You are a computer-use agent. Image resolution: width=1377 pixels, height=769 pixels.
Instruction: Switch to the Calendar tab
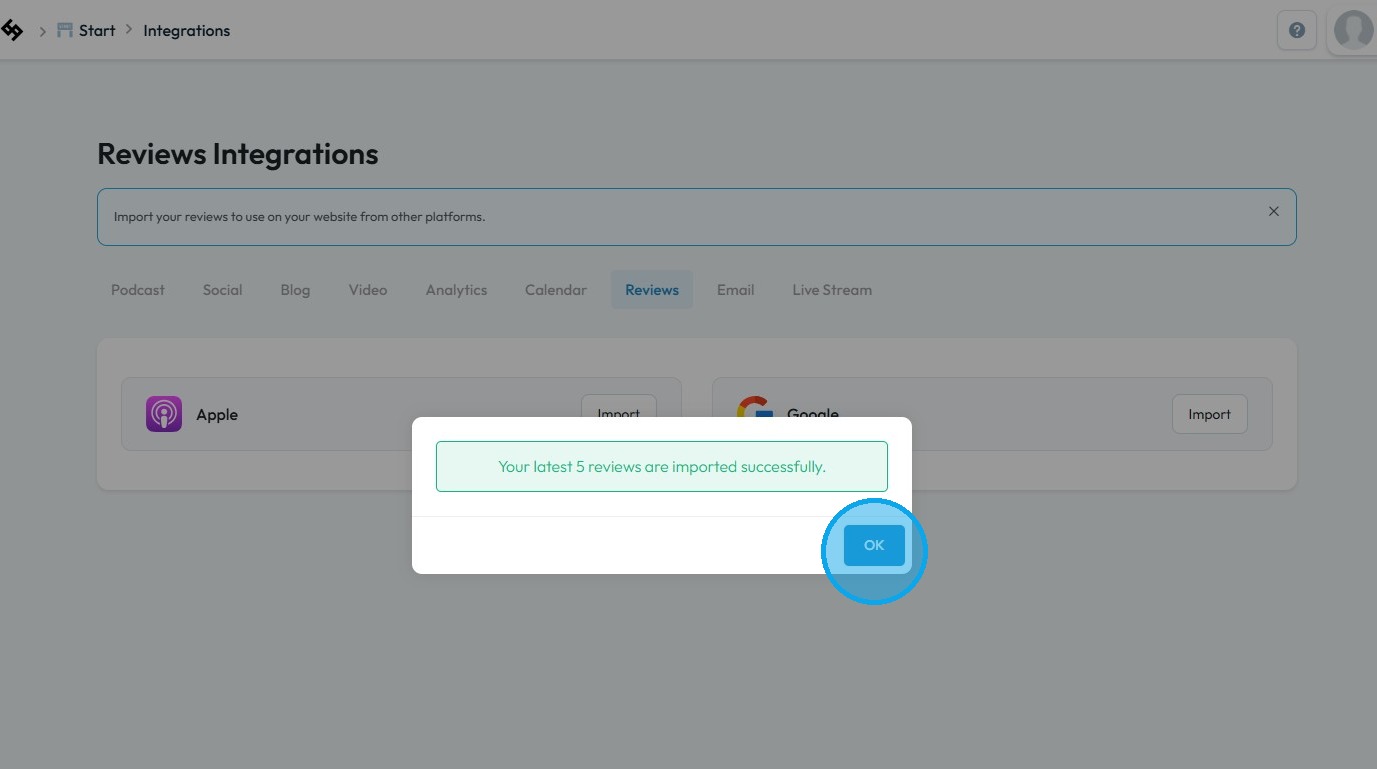pyautogui.click(x=556, y=290)
